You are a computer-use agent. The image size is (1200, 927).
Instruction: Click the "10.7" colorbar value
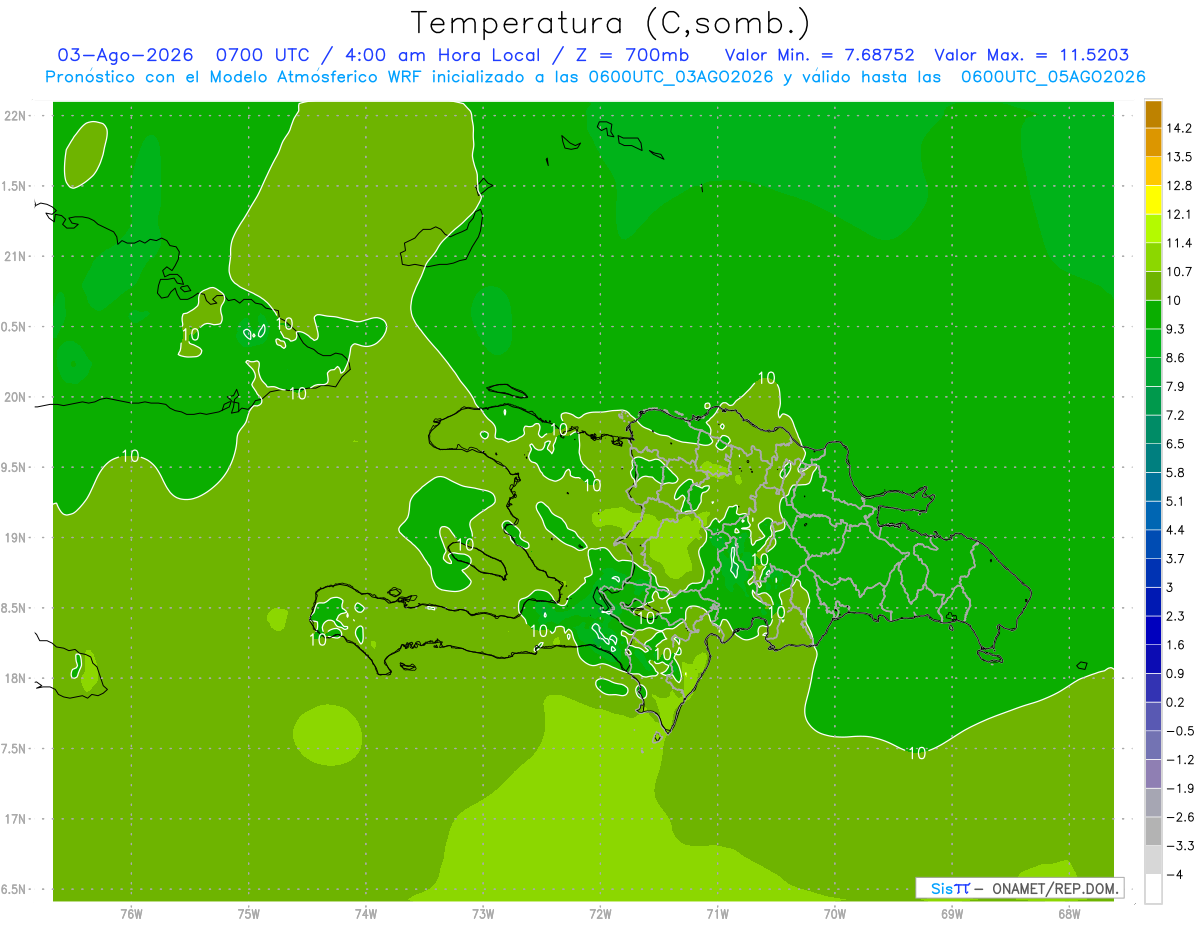click(1179, 272)
